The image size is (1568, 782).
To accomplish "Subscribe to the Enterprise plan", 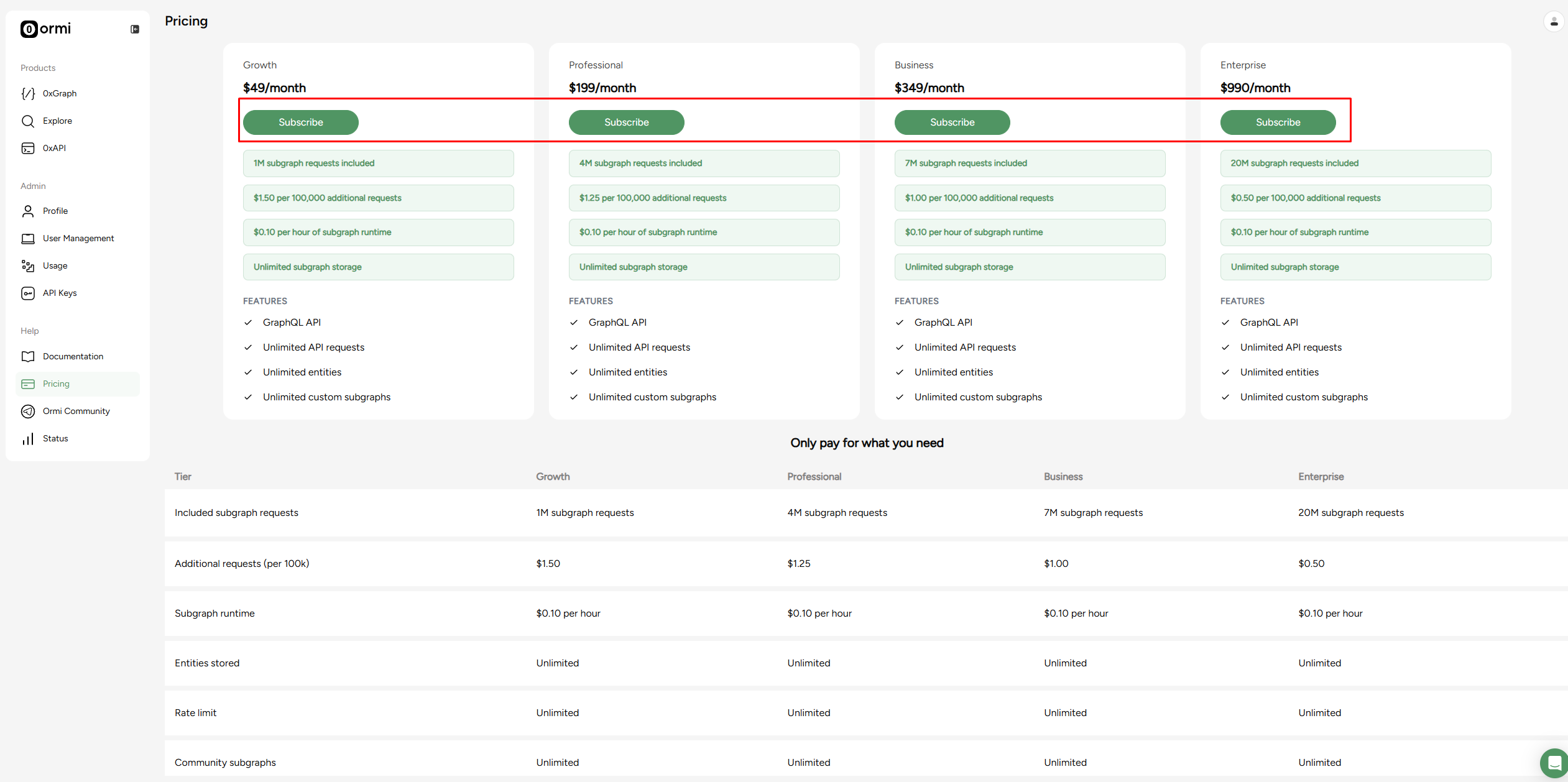I will click(1278, 122).
